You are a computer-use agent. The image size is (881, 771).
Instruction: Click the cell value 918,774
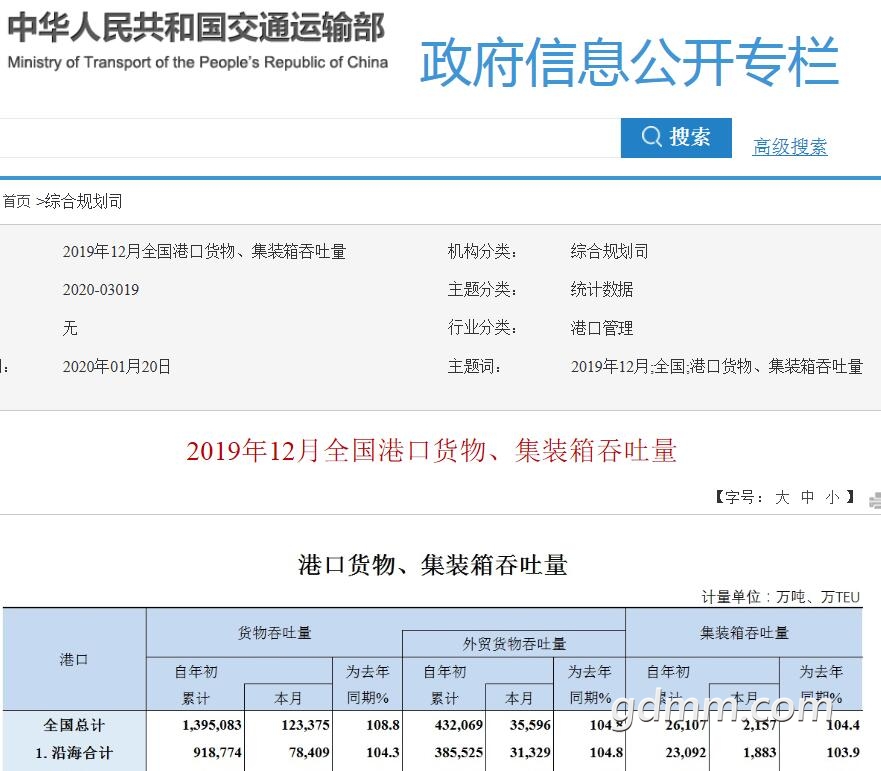point(217,752)
